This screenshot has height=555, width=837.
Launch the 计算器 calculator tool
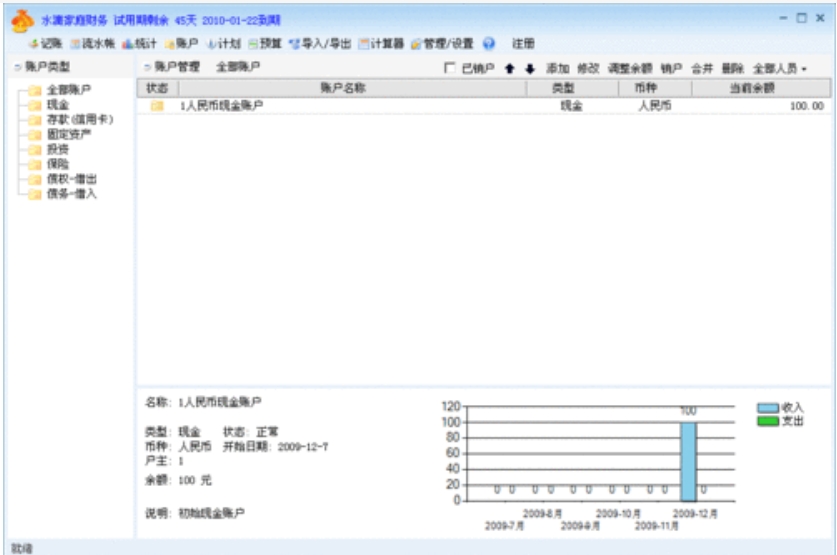click(382, 44)
